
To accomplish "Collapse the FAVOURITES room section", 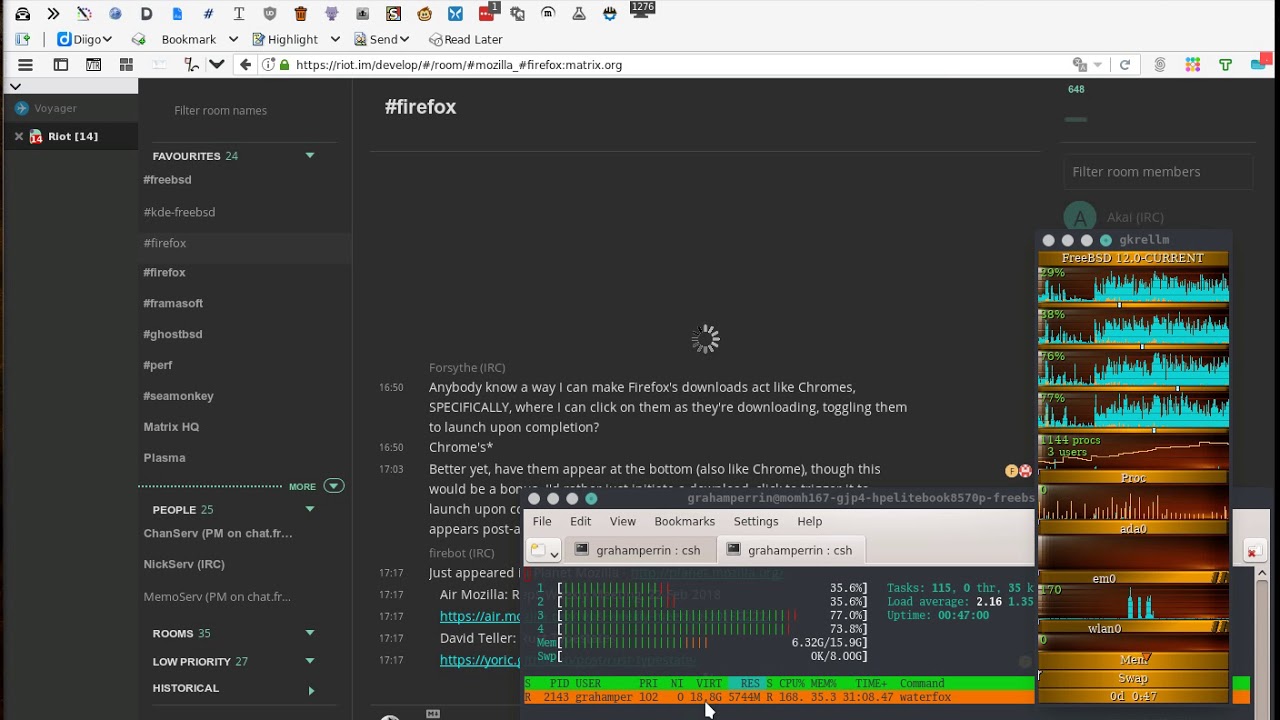I will 310,156.
